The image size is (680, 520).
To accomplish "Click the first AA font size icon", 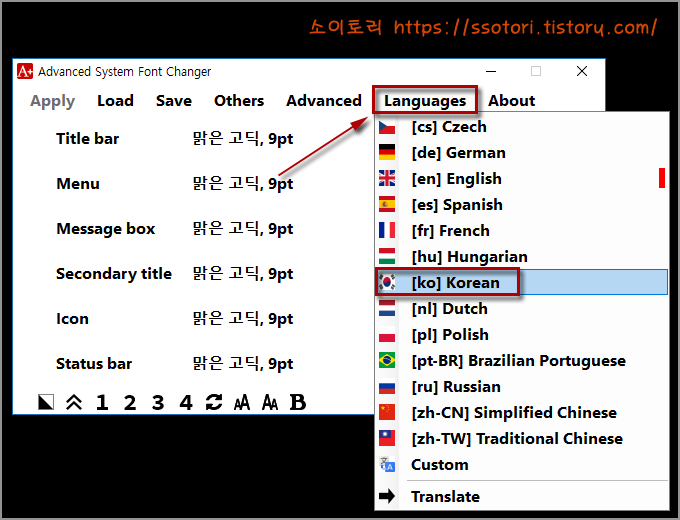I will click(x=242, y=402).
